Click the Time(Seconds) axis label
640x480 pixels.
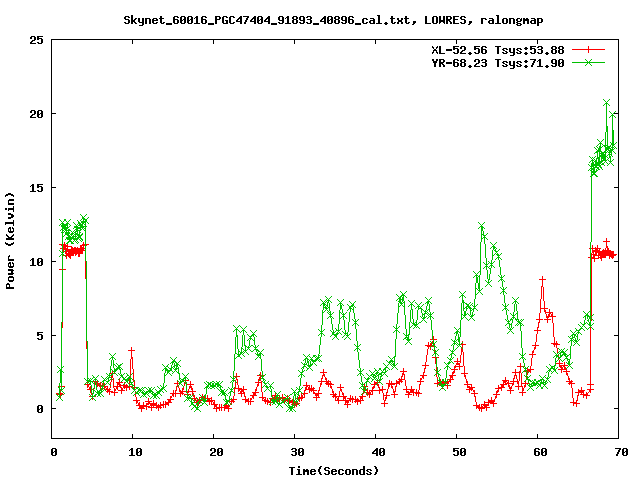coord(334,471)
